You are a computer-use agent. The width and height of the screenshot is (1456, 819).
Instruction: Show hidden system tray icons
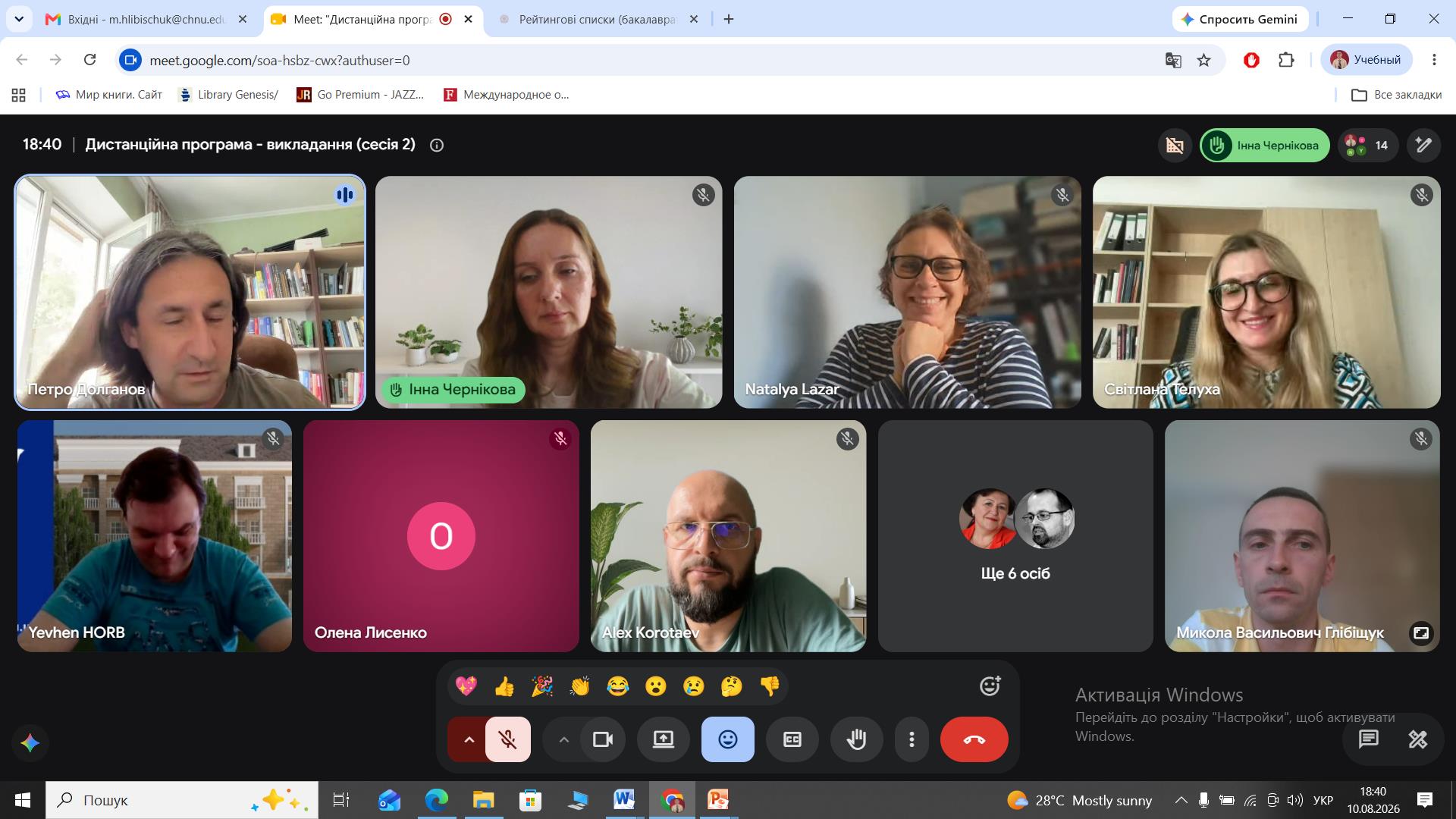tap(1181, 800)
